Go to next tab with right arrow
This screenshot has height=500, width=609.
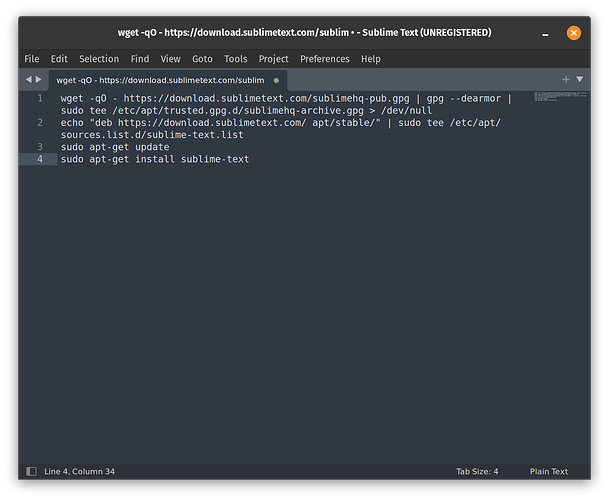coord(38,79)
